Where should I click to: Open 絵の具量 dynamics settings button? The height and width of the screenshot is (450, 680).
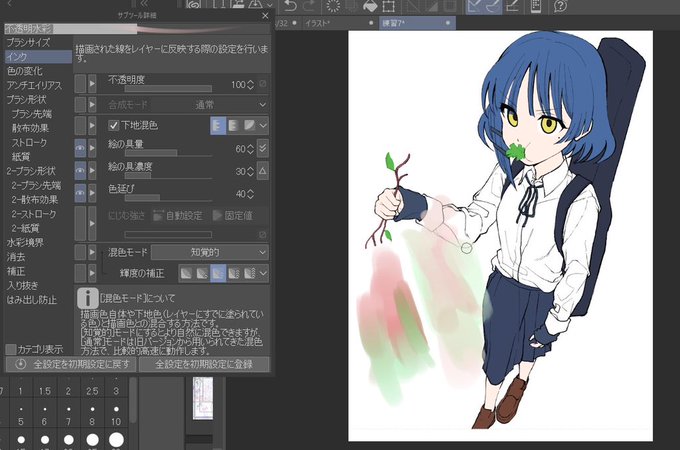click(x=262, y=148)
